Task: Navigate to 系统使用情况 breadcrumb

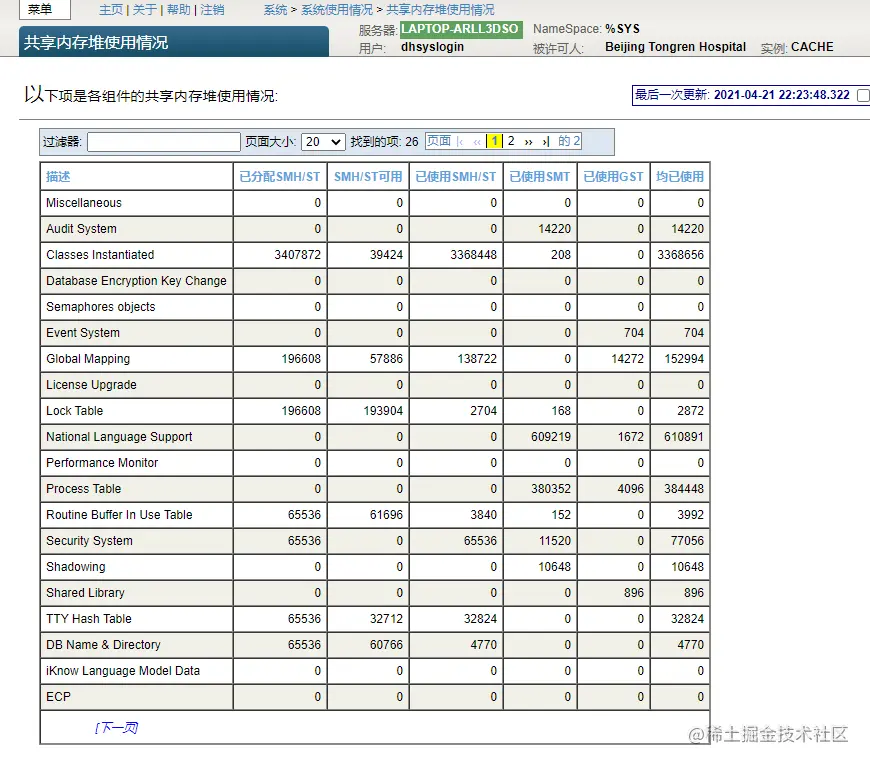Action: [x=337, y=10]
